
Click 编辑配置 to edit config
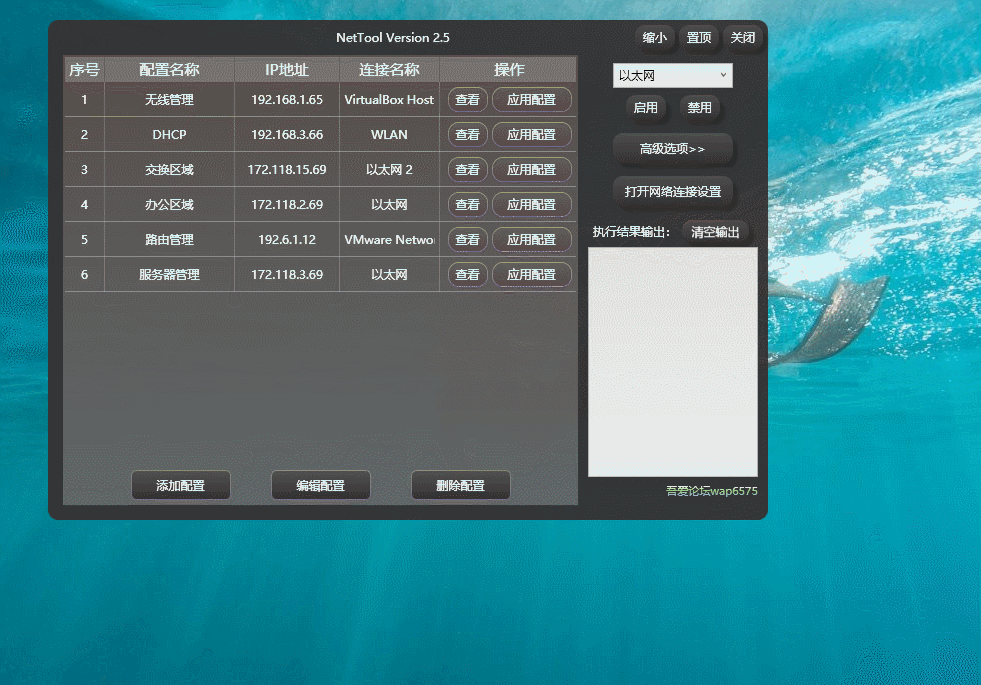pos(320,485)
